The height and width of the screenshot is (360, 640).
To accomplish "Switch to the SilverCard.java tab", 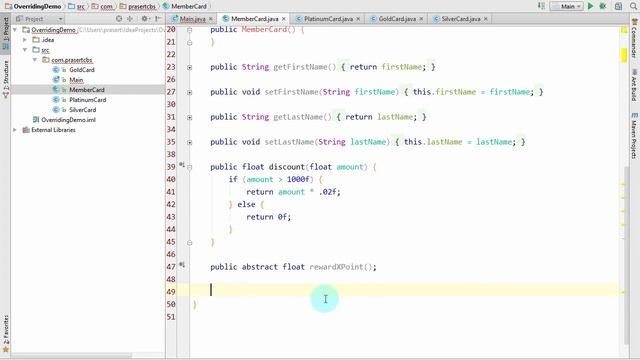I will click(x=460, y=19).
